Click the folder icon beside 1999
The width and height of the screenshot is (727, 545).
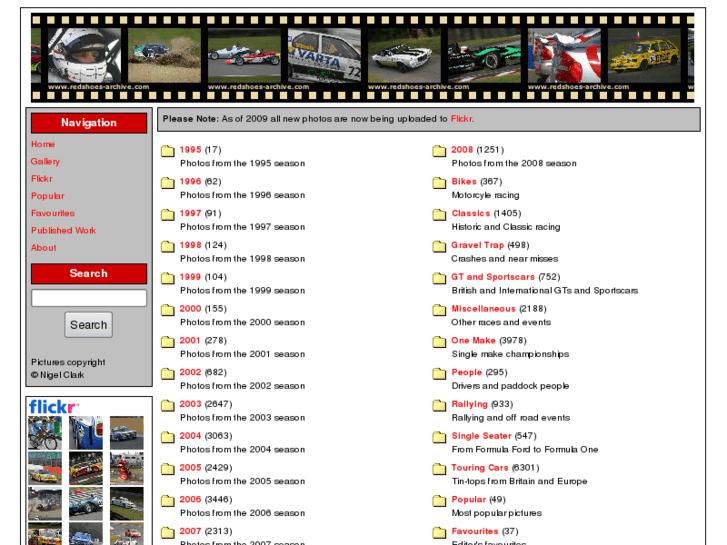click(167, 278)
